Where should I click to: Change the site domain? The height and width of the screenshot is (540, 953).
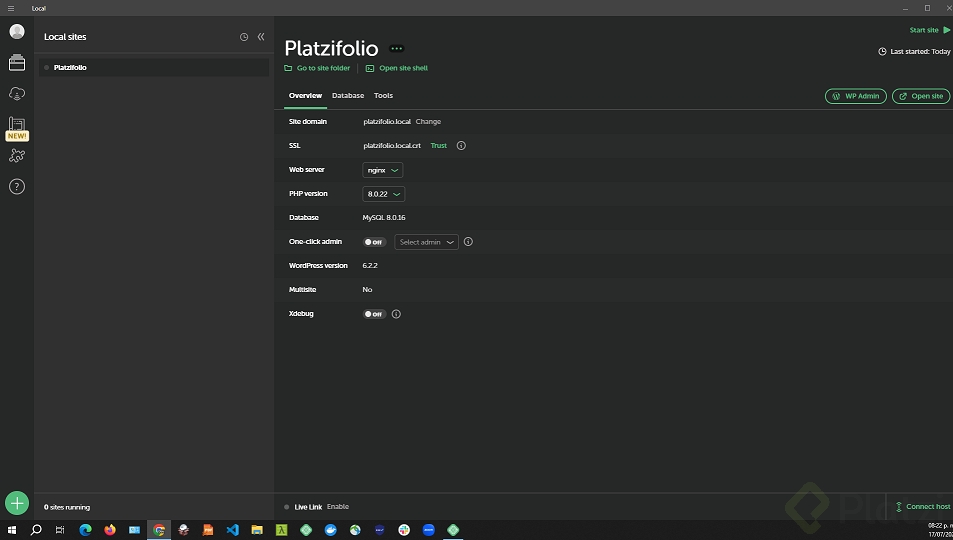pyautogui.click(x=428, y=122)
